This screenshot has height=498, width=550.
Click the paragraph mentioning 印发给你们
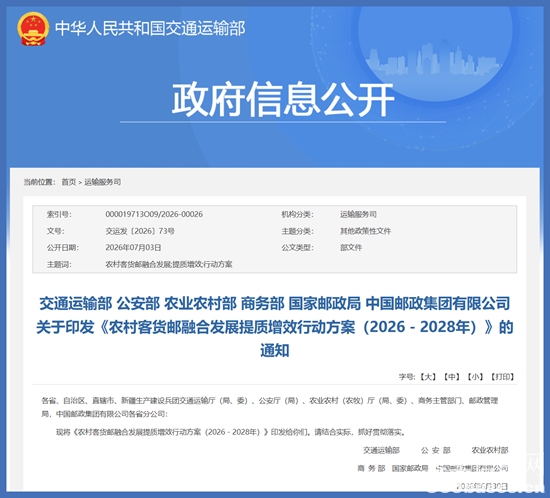tap(231, 432)
